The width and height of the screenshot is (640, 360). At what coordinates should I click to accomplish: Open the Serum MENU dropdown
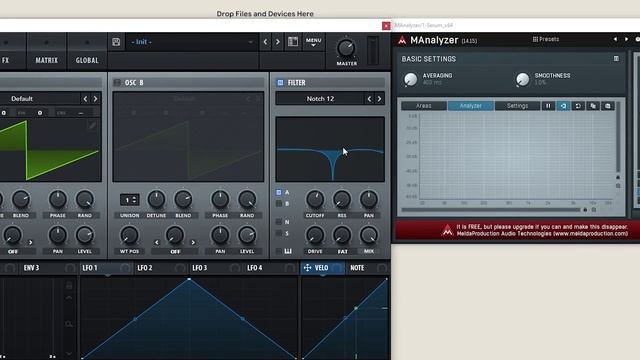(313, 42)
